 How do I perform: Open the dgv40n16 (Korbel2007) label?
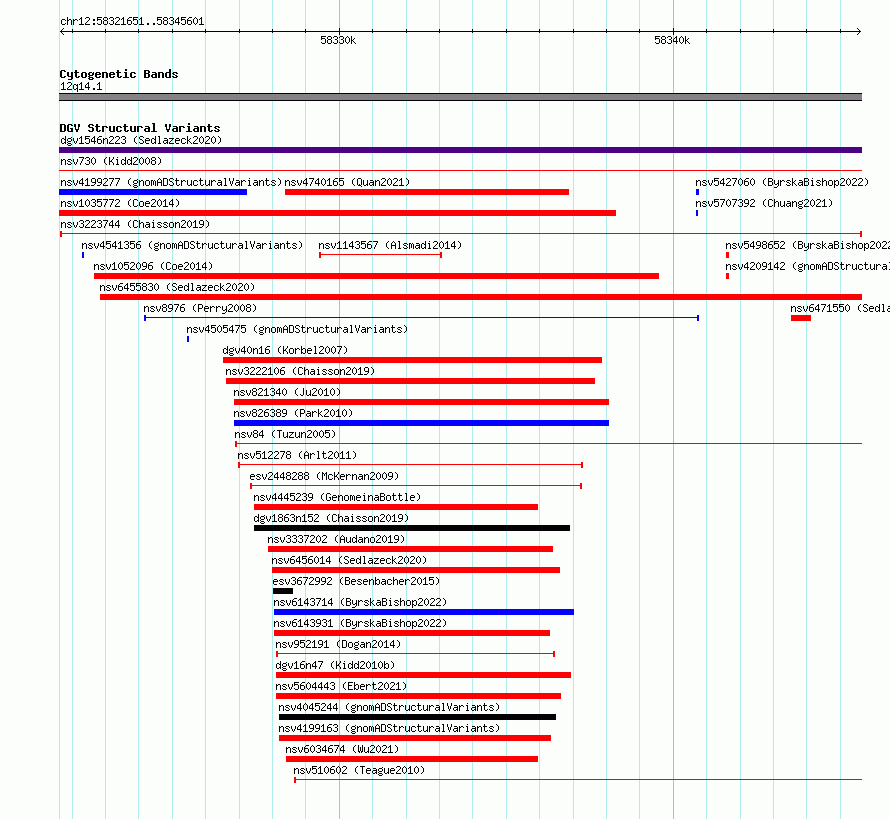pos(285,350)
